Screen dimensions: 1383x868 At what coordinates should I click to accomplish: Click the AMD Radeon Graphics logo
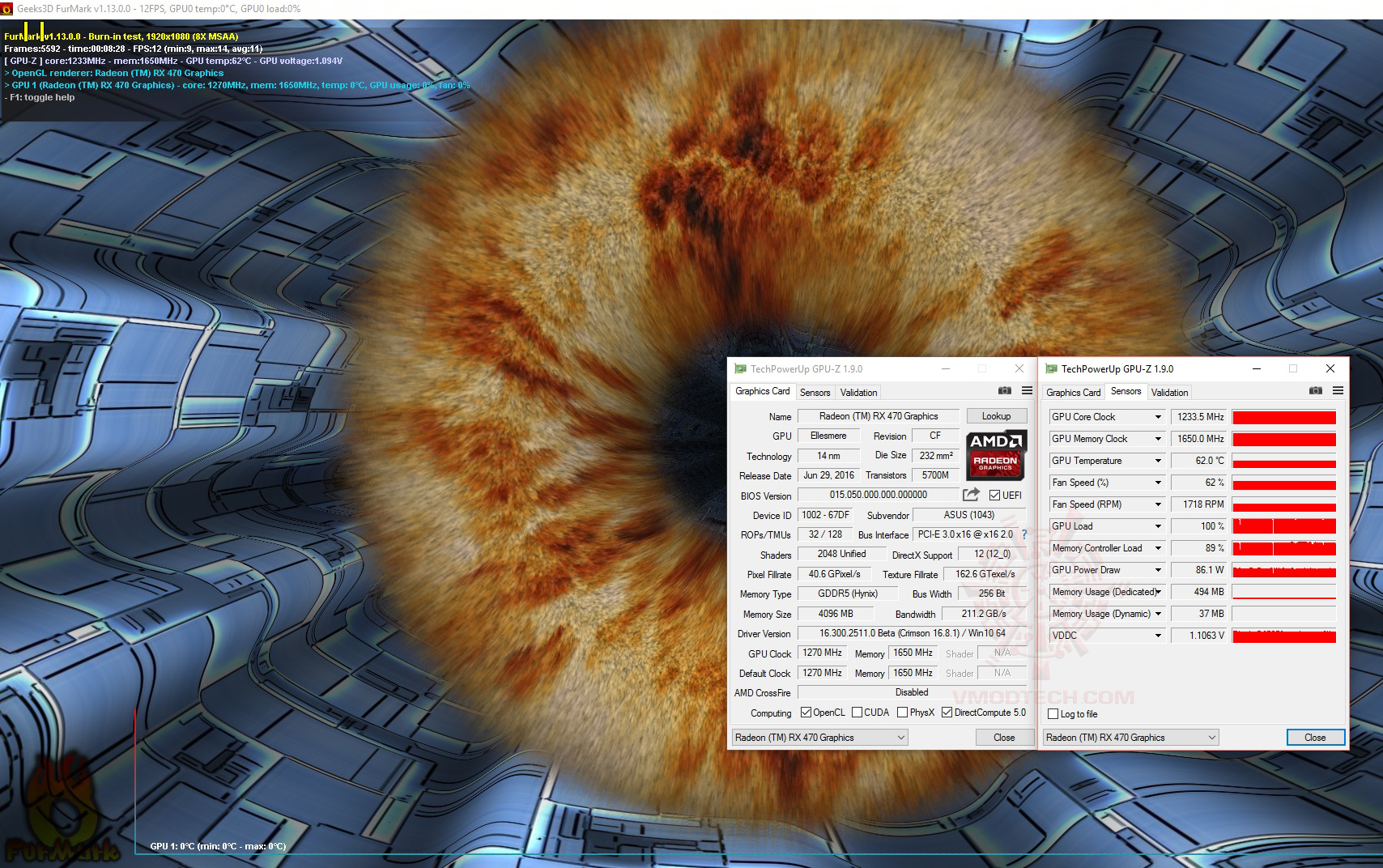point(995,455)
